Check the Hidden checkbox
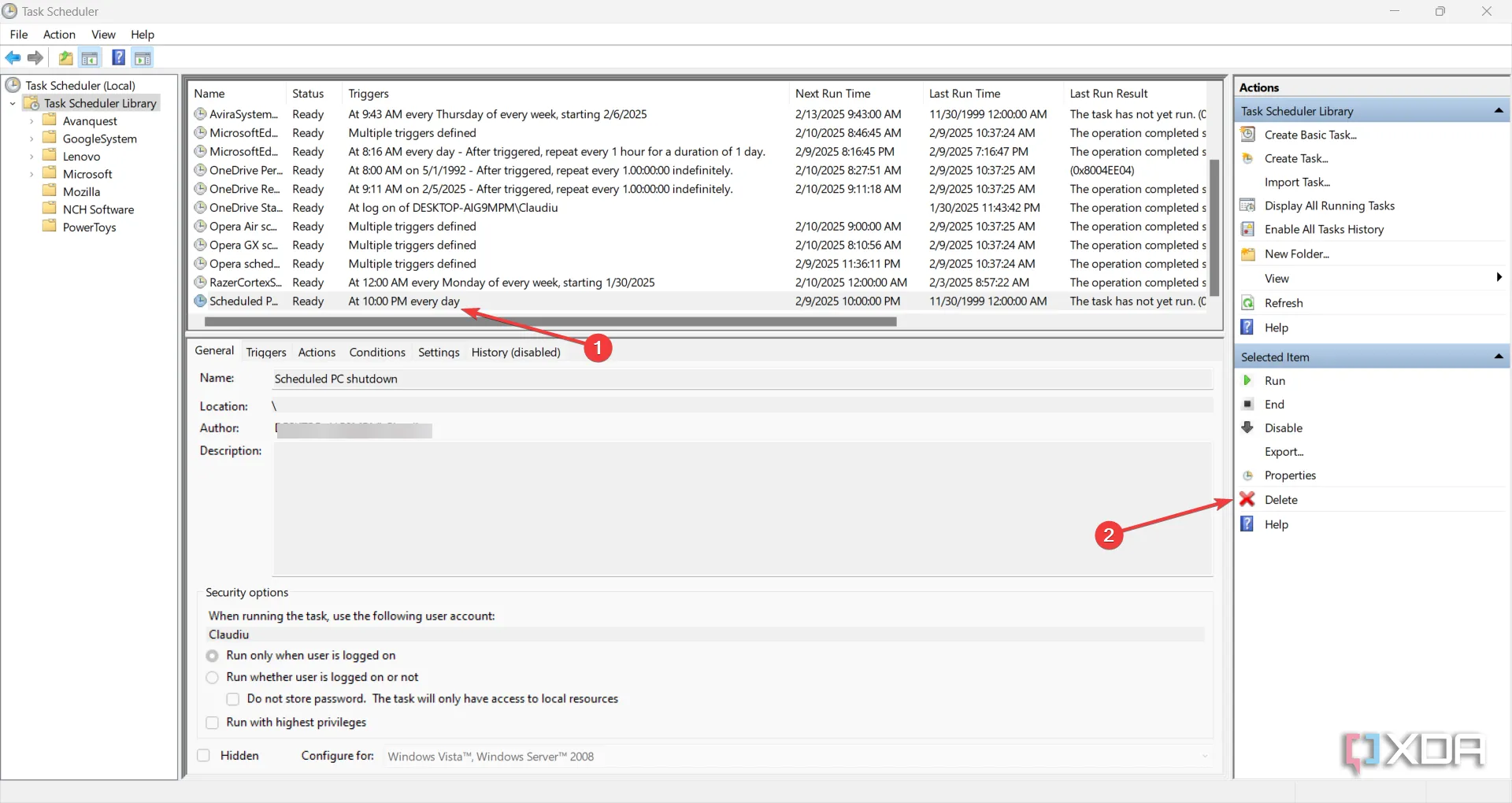This screenshot has height=803, width=1512. 204,756
